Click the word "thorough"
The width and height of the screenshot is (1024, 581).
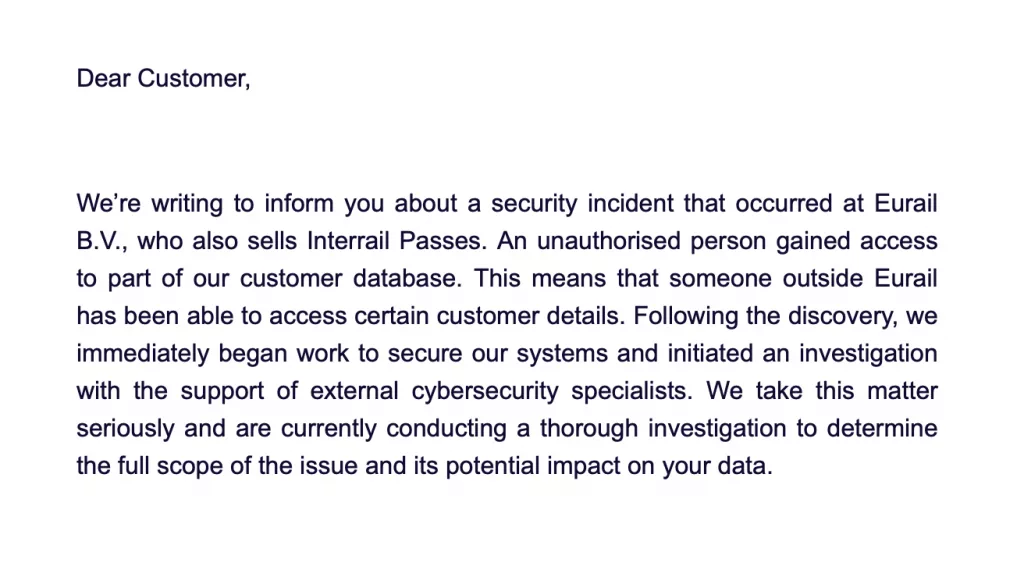589,429
